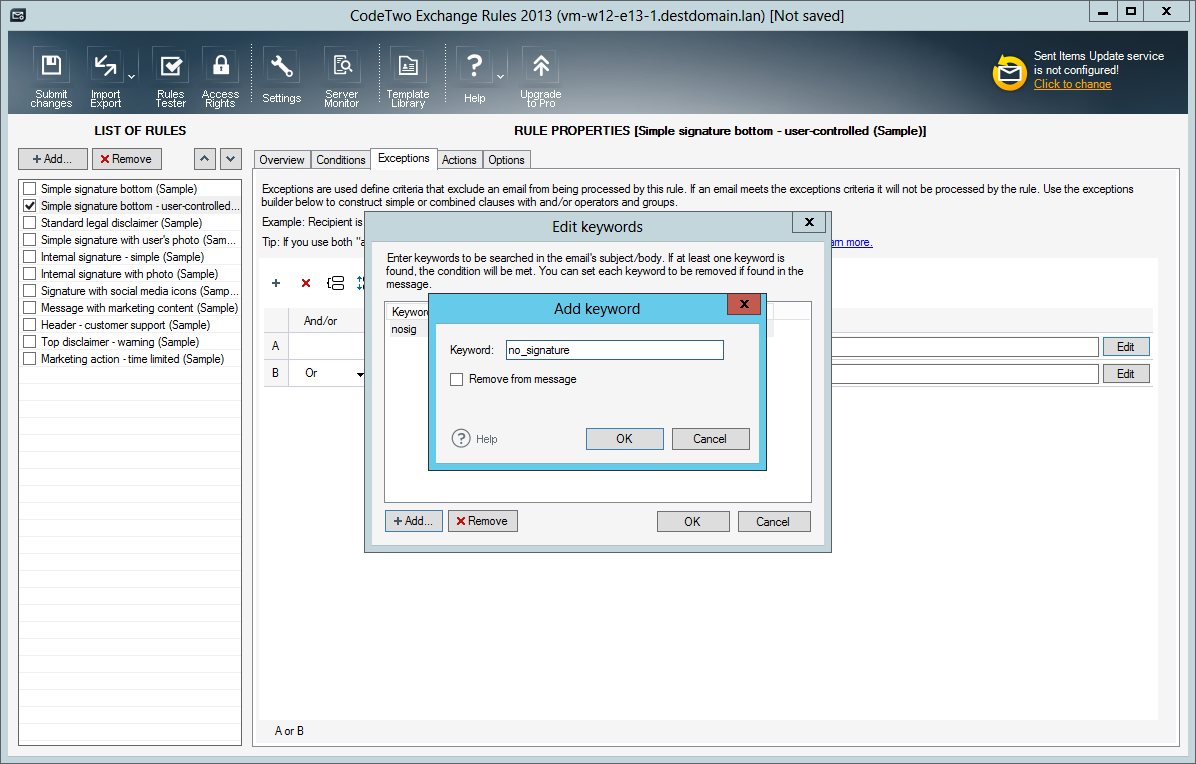Click OK in Edit keywords dialog
This screenshot has width=1196, height=764.
click(x=692, y=522)
